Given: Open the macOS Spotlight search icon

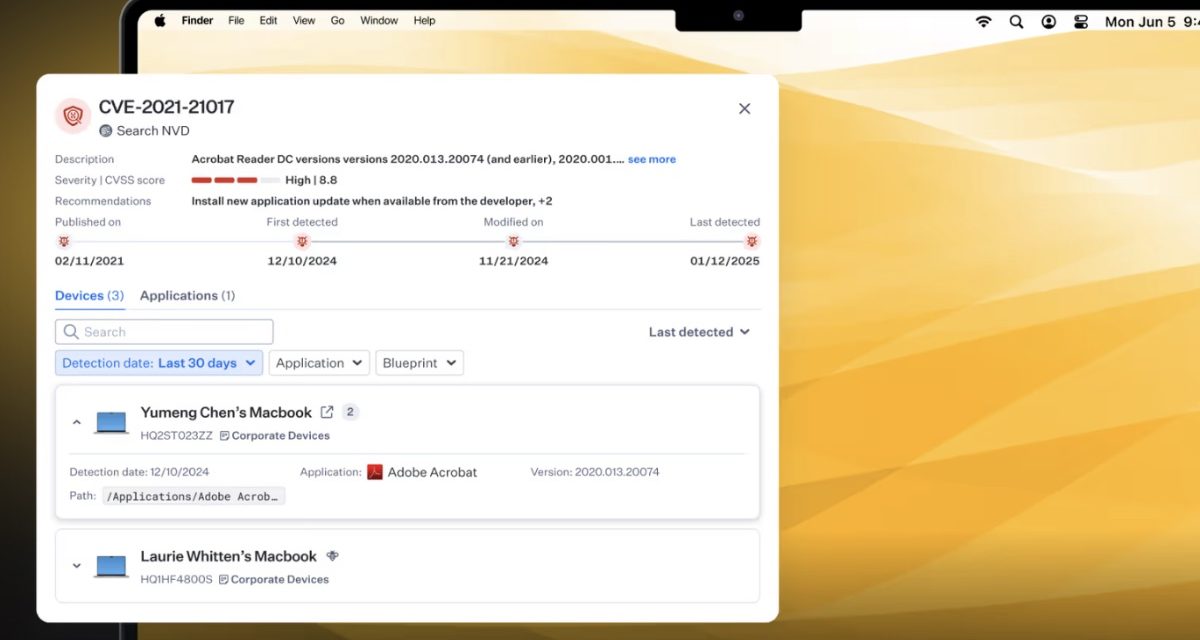Looking at the screenshot, I should (1016, 21).
